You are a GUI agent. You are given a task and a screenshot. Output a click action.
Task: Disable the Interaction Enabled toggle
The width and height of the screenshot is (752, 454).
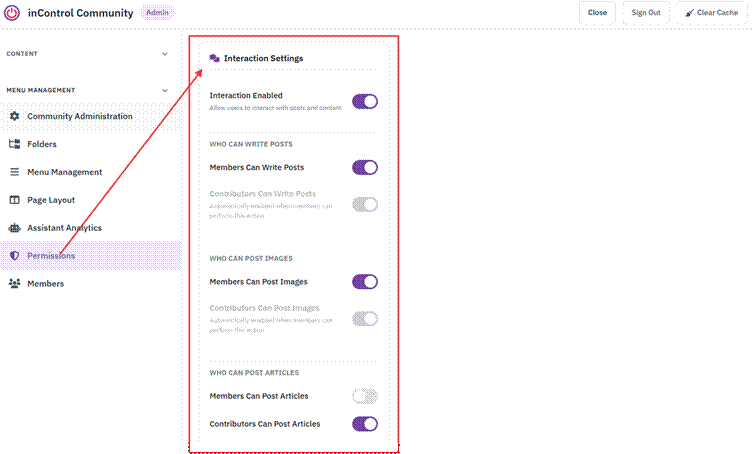point(365,102)
